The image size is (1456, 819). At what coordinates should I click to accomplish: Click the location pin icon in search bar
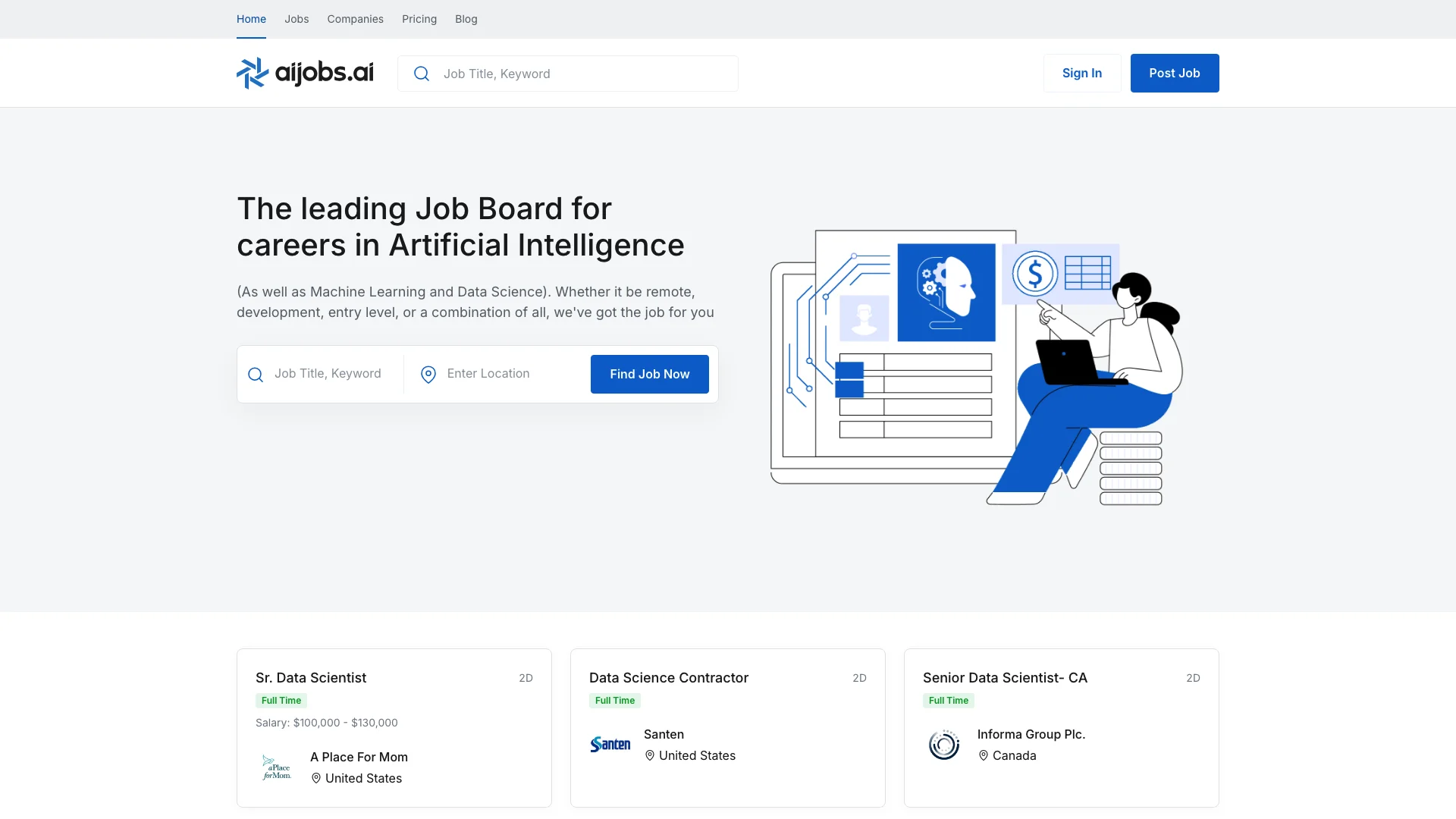(428, 374)
